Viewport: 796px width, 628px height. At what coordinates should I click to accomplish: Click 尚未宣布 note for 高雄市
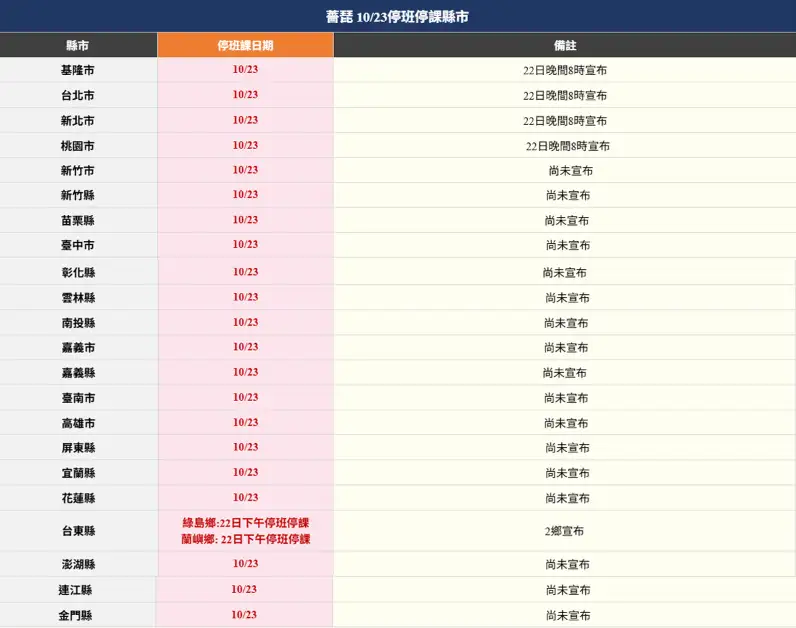click(x=566, y=423)
